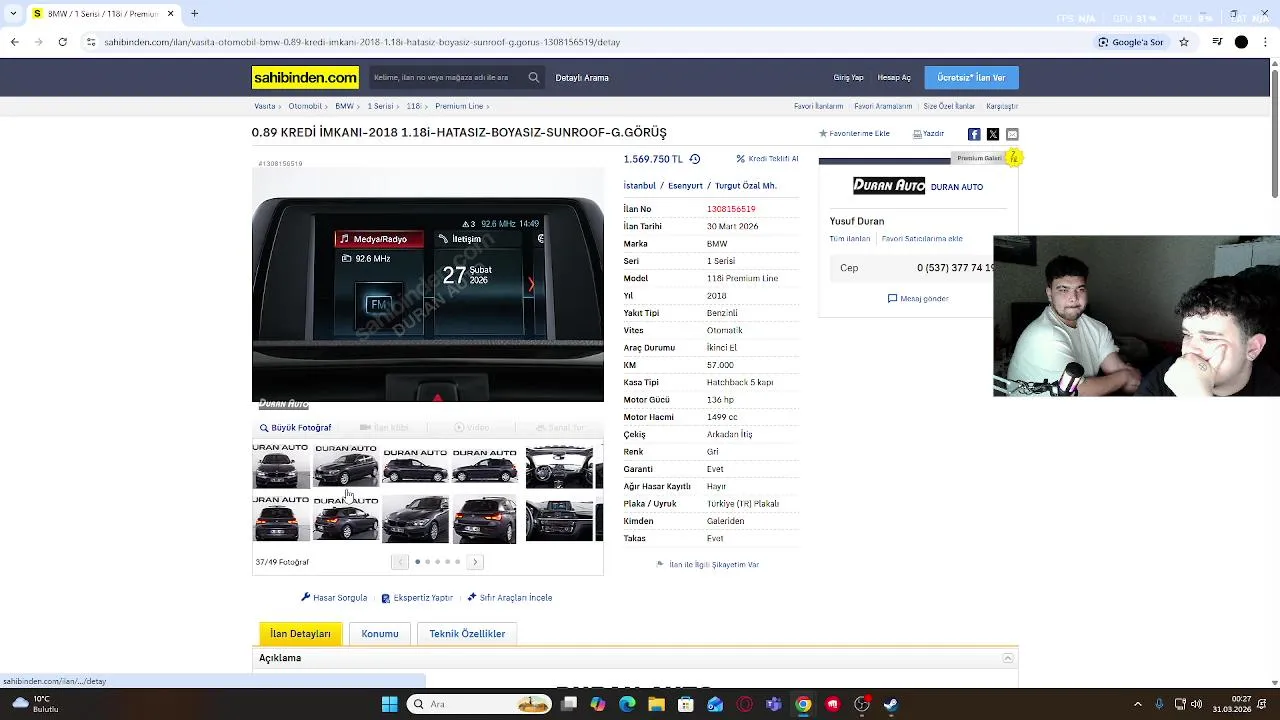The image size is (1280, 720).
Task: Select first car thumbnail in top row
Action: click(280, 466)
